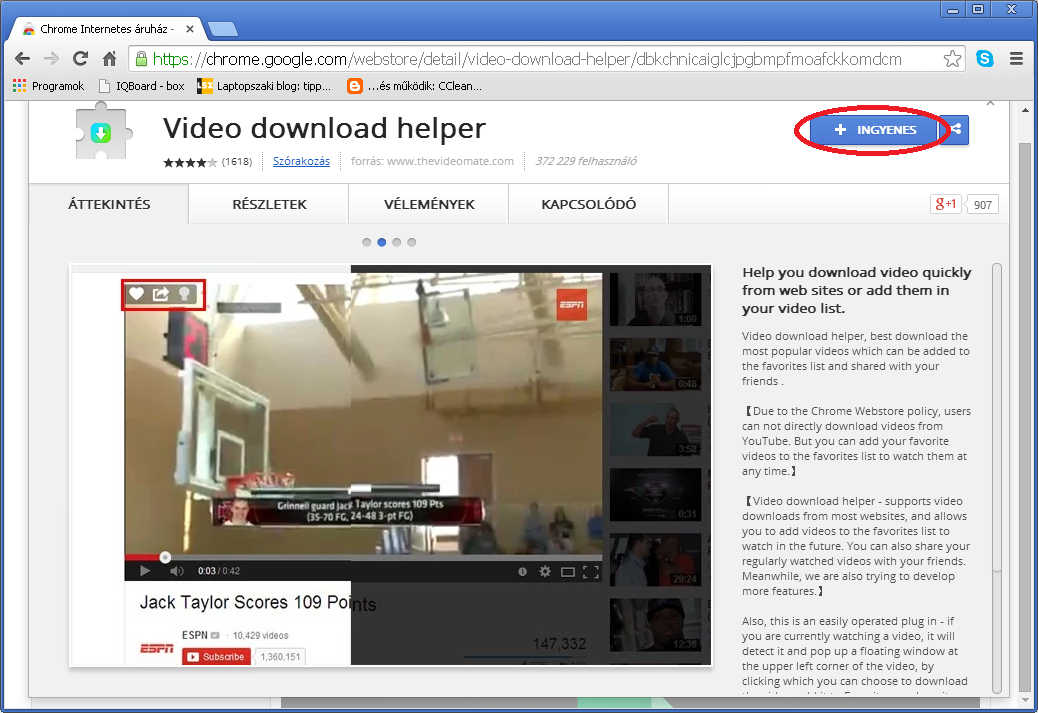This screenshot has height=713, width=1038.
Task: Click the page scrollbar up arrow
Action: (x=1025, y=110)
